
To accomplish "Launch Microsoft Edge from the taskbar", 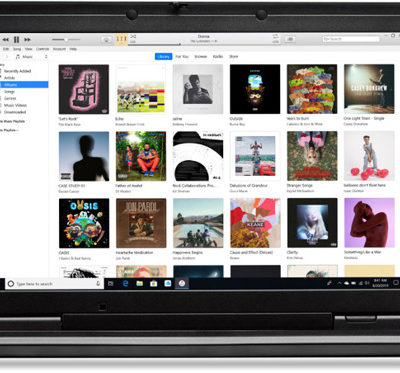I will pos(125,284).
